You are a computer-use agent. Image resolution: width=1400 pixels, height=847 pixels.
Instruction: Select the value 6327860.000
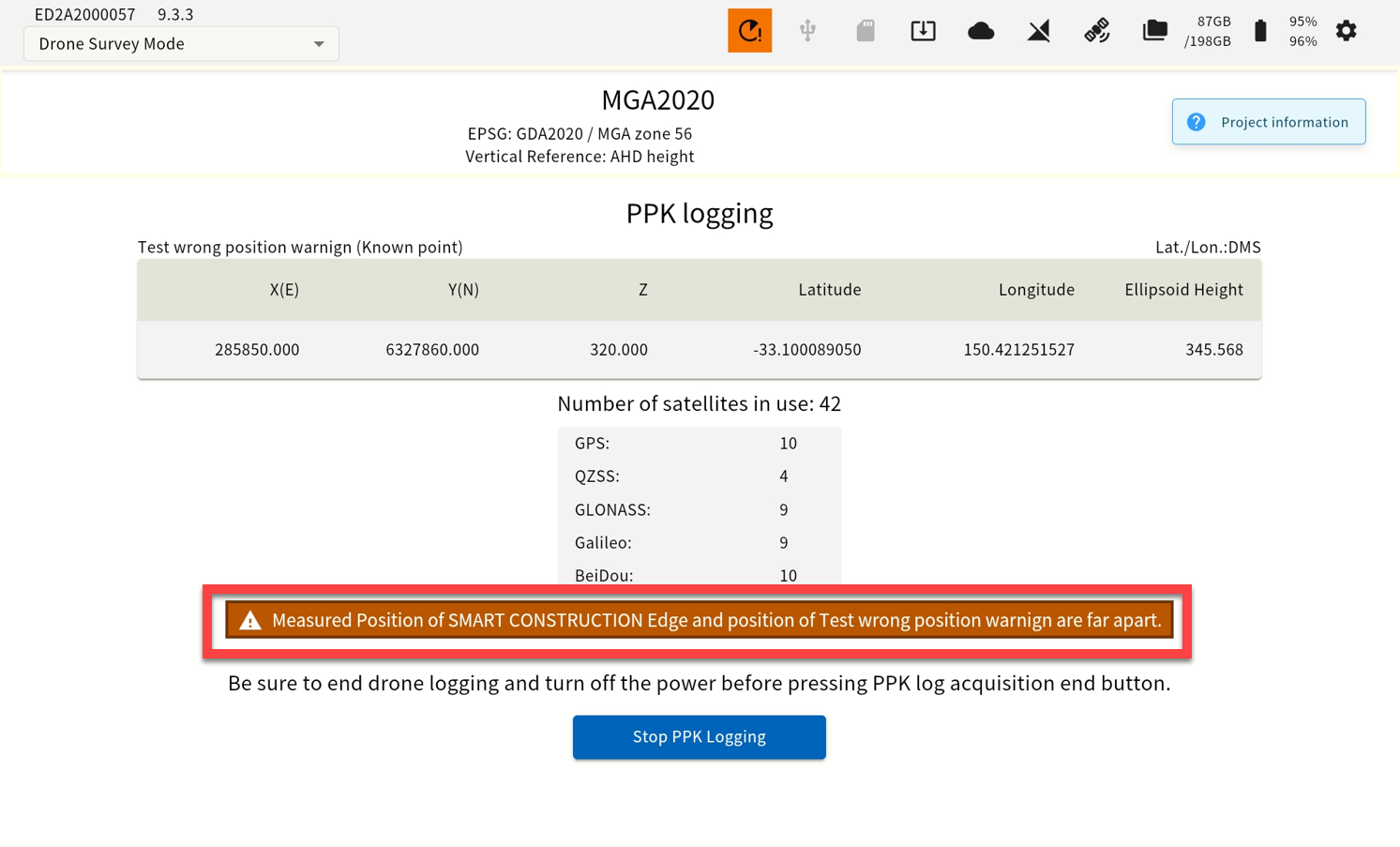tap(432, 350)
